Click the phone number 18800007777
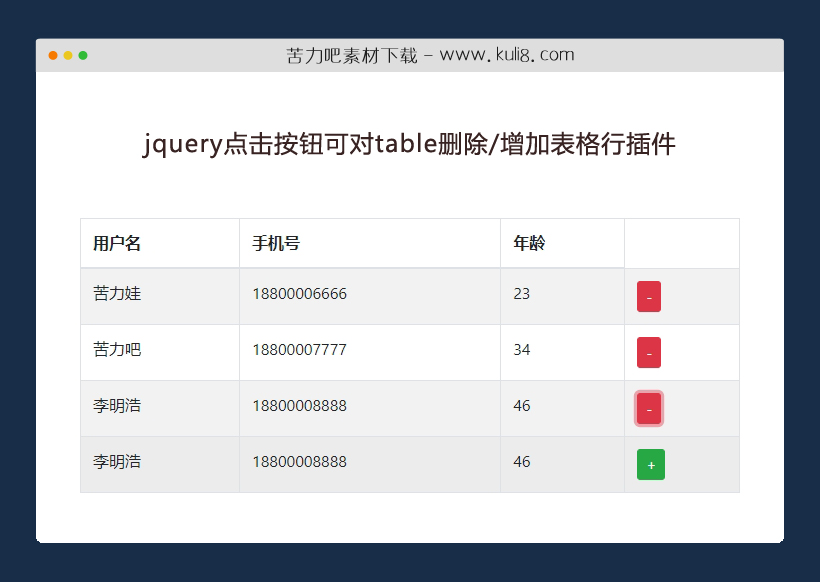This screenshot has width=820, height=582. (298, 350)
